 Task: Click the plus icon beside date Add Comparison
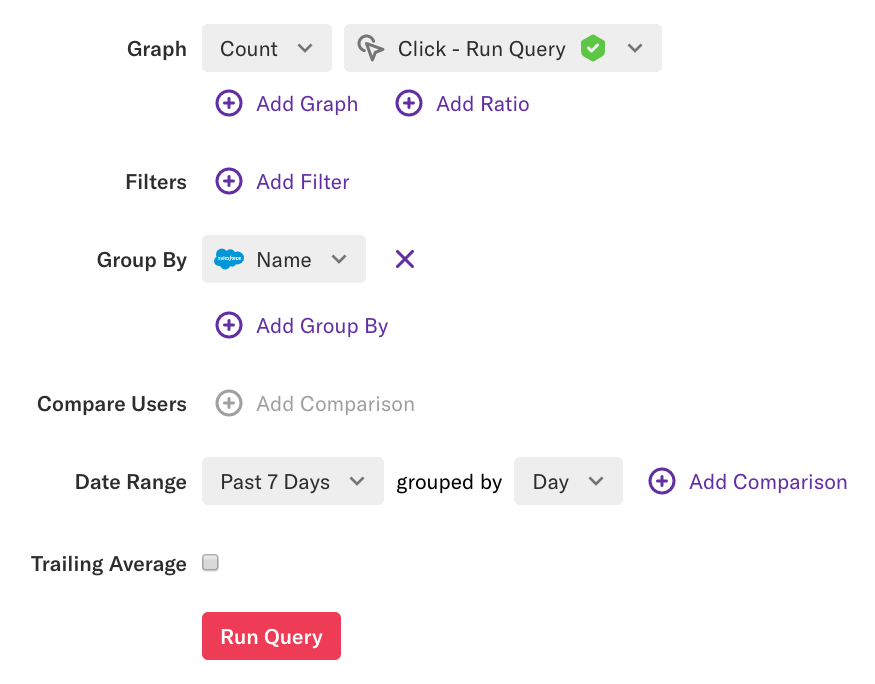point(662,481)
